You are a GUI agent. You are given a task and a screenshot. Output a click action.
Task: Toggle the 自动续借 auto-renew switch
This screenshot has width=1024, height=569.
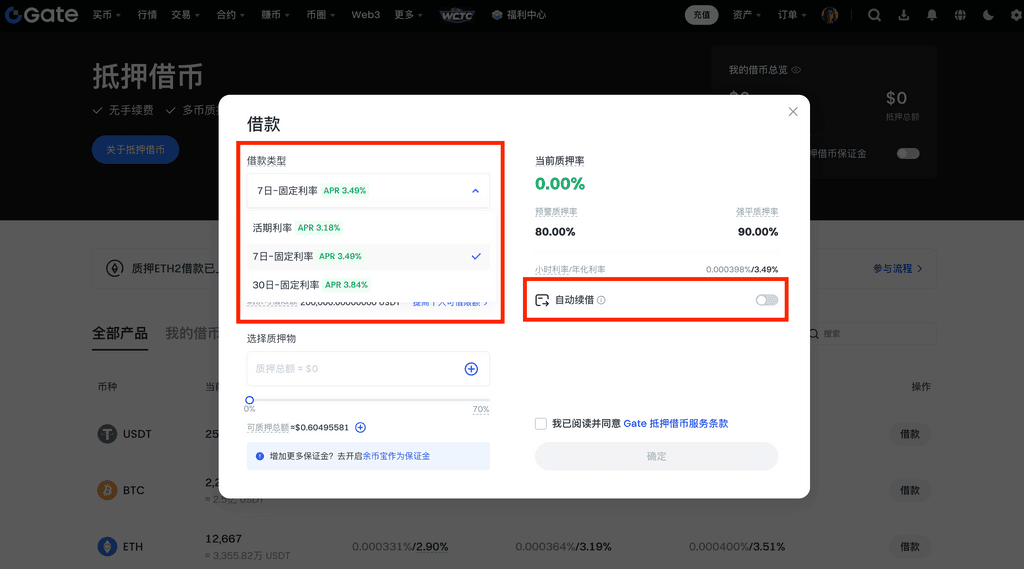click(766, 300)
